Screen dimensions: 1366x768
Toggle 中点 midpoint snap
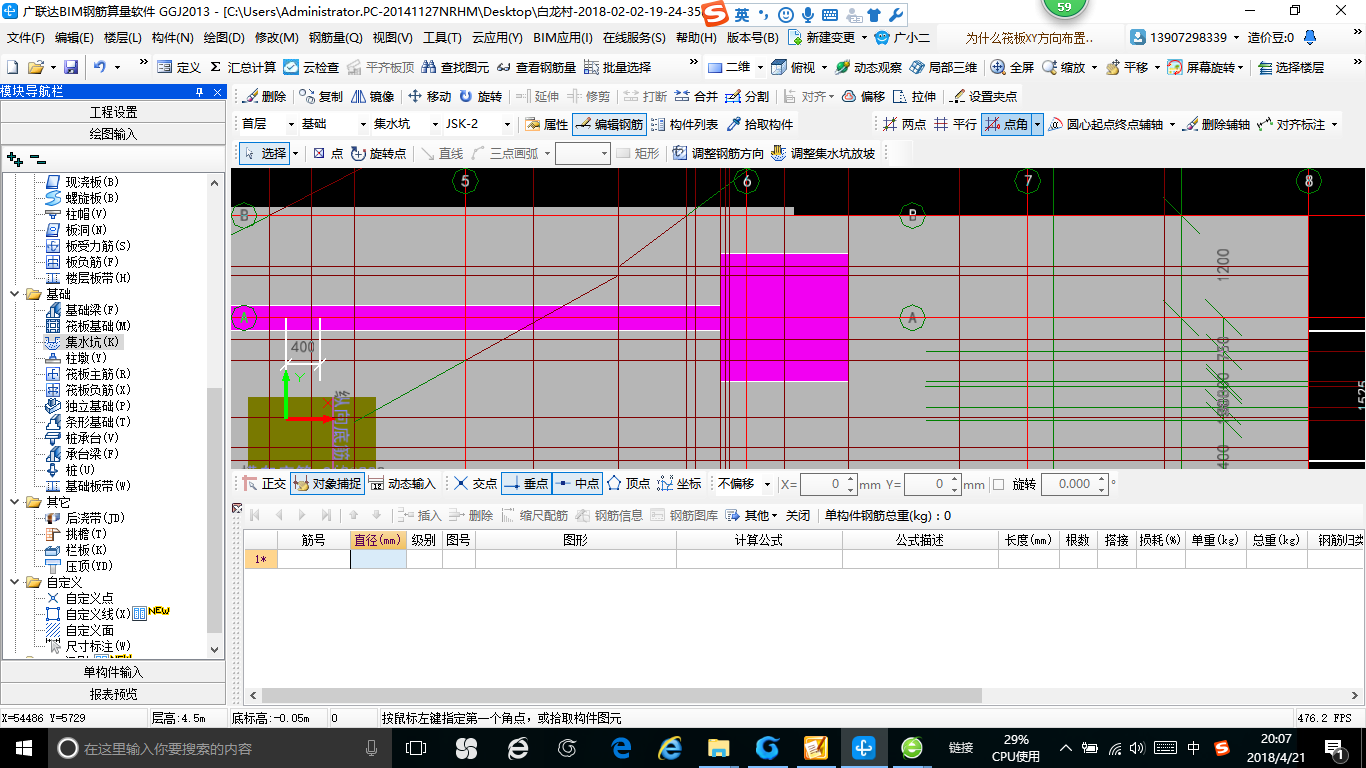click(x=577, y=483)
